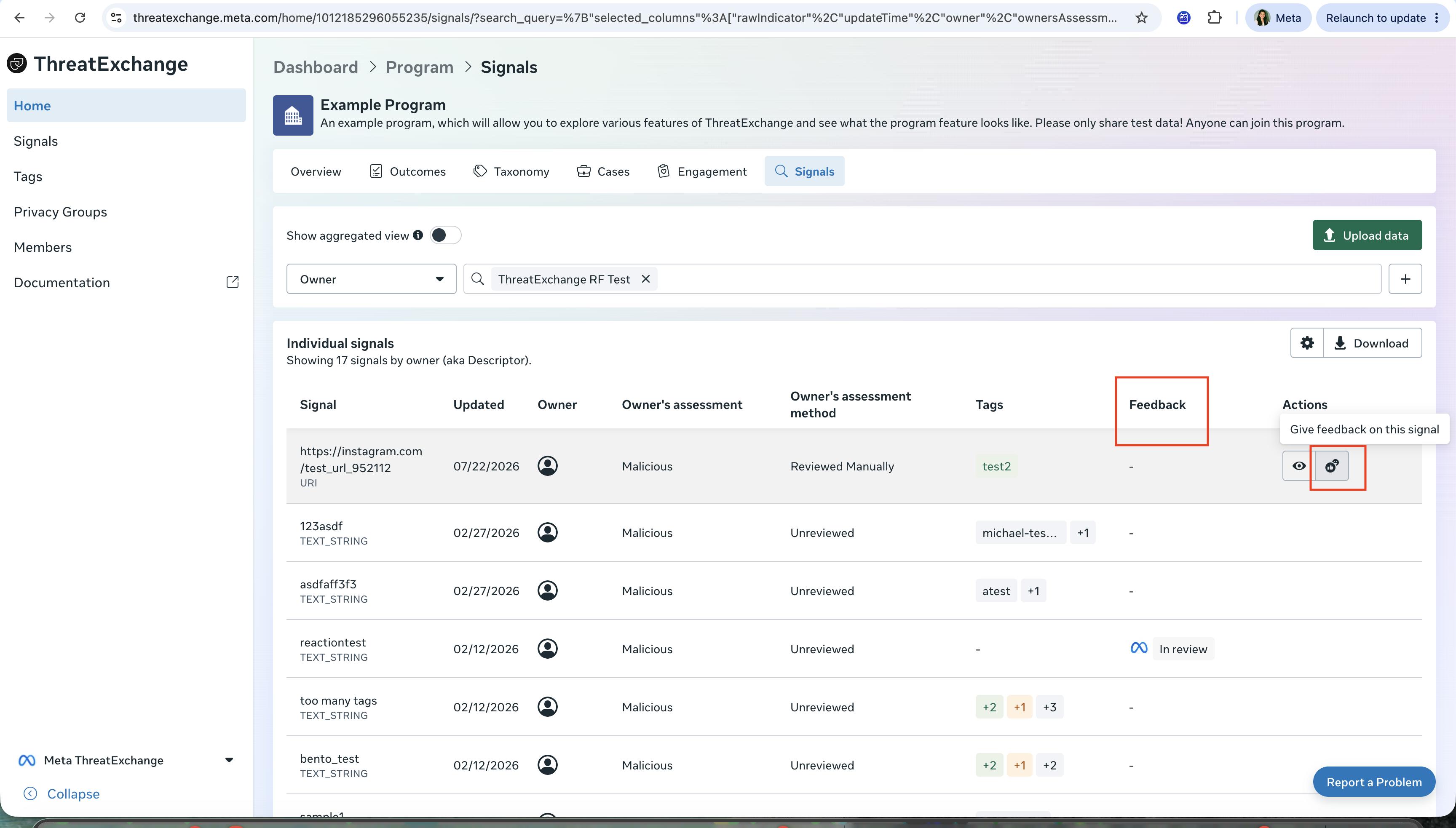Switch to the Overview tab
Image resolution: width=1456 pixels, height=828 pixels.
[x=316, y=171]
